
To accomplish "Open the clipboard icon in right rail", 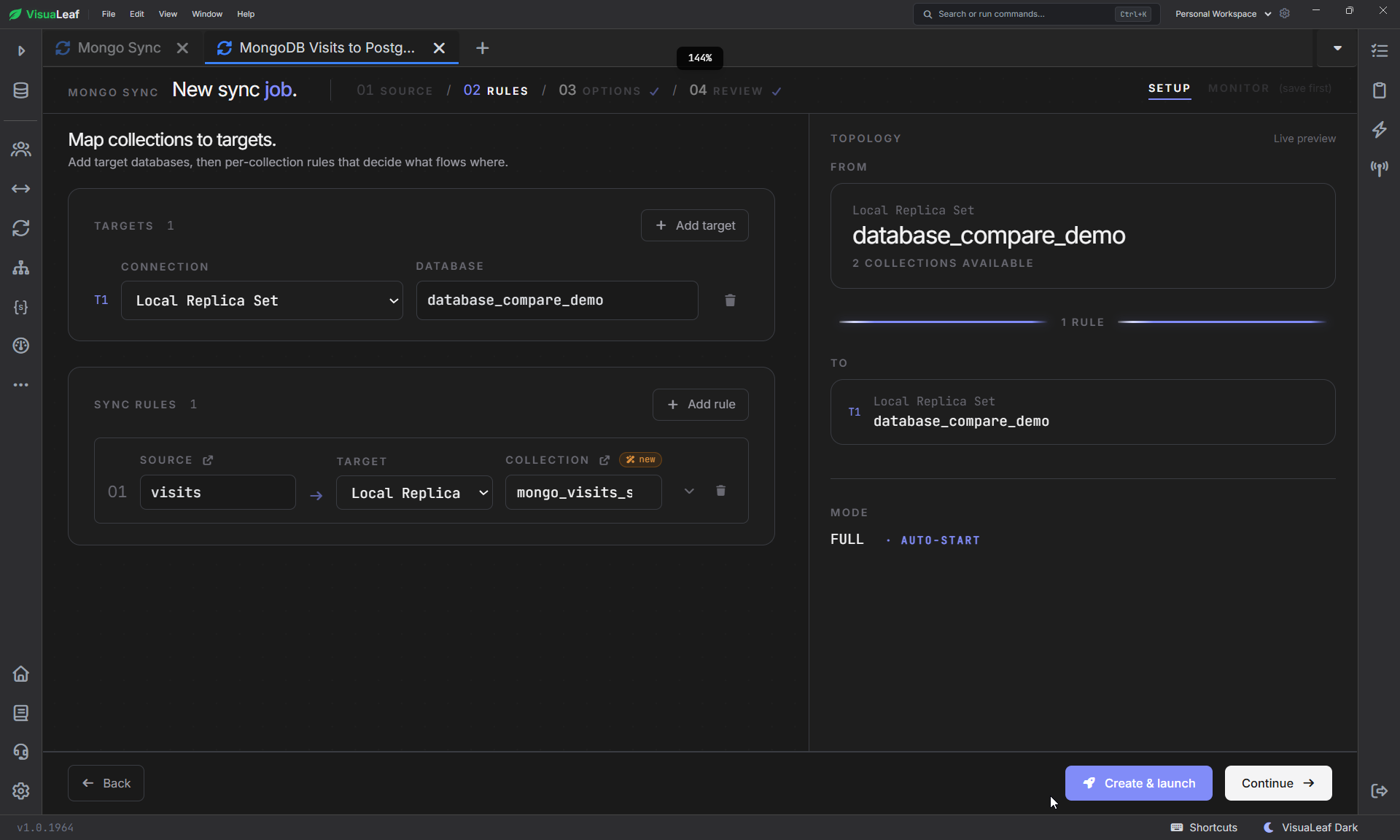I will (x=1380, y=90).
